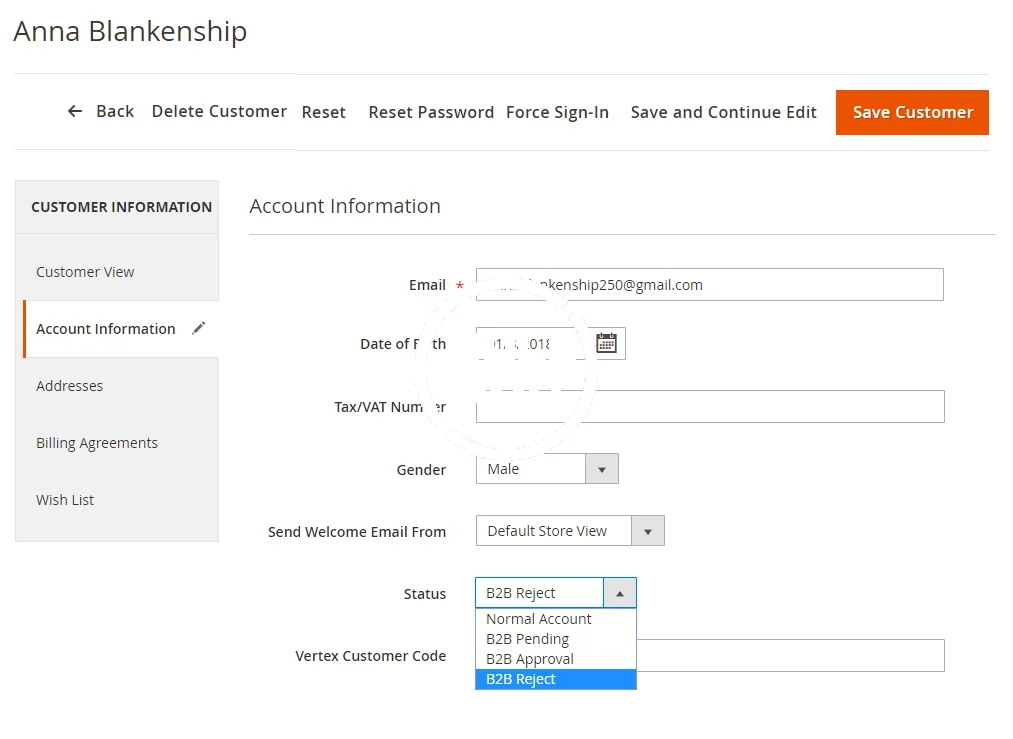Select highlighted B2B Reject option
Image resolution: width=1013 pixels, height=739 pixels.
(521, 679)
